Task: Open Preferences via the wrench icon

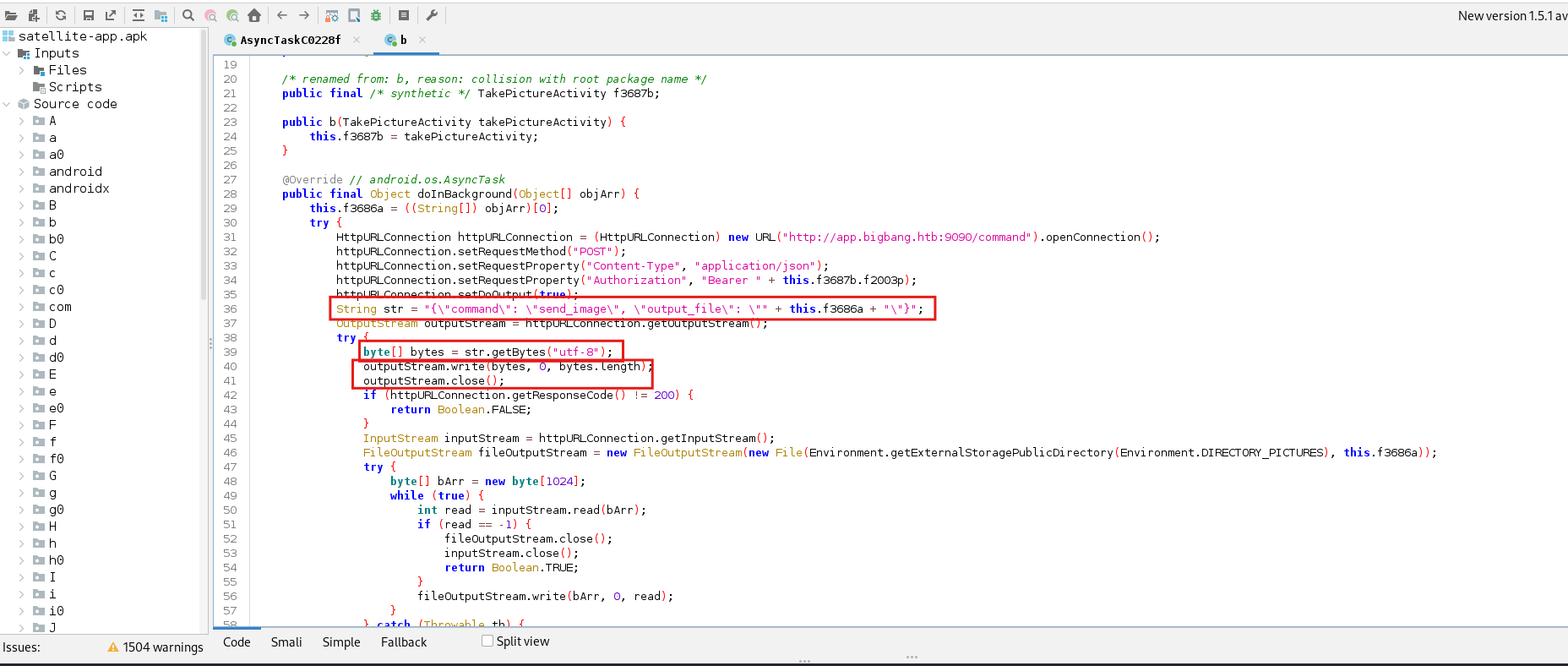Action: coord(432,15)
